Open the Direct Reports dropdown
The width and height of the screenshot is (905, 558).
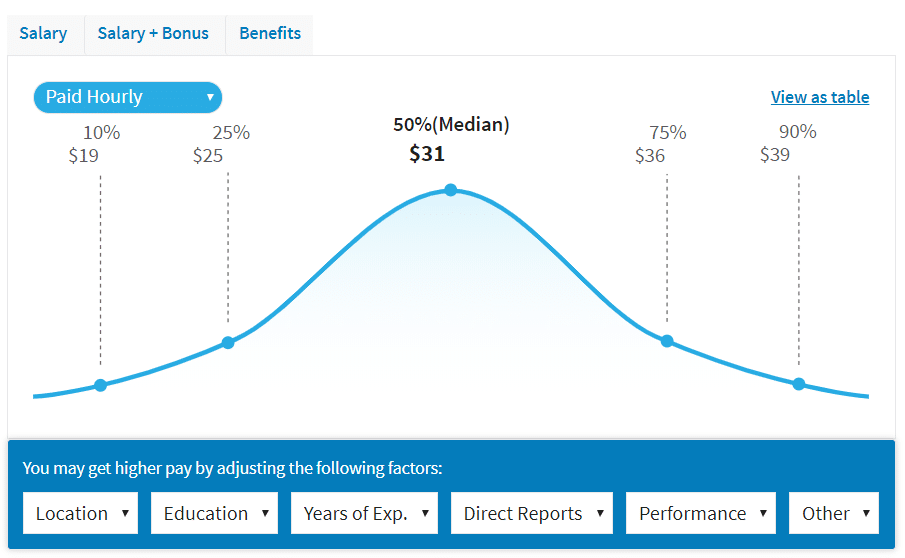click(x=532, y=513)
